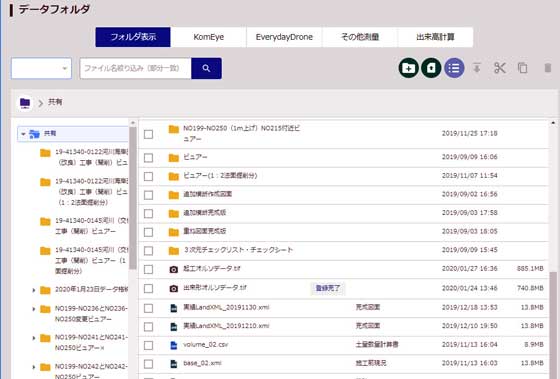Tick checkbox for volume_02.csv

[x=148, y=345]
